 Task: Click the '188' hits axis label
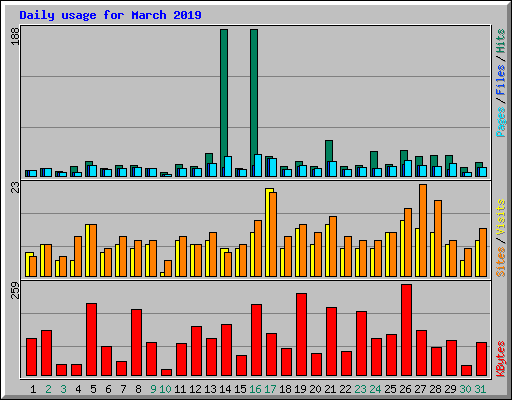15,36
